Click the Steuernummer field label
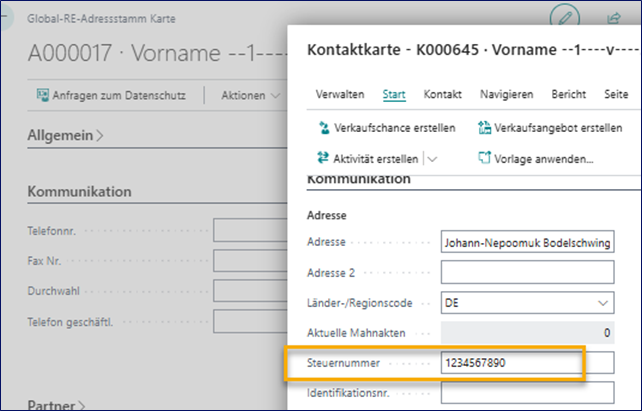642x411 pixels. tap(343, 363)
